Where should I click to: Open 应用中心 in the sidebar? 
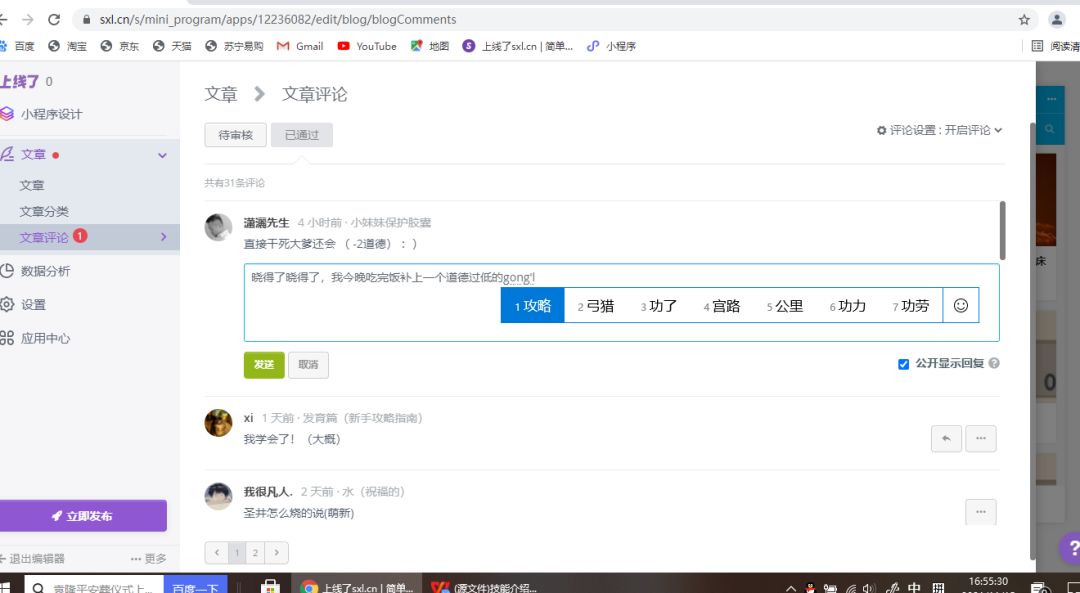(45, 338)
